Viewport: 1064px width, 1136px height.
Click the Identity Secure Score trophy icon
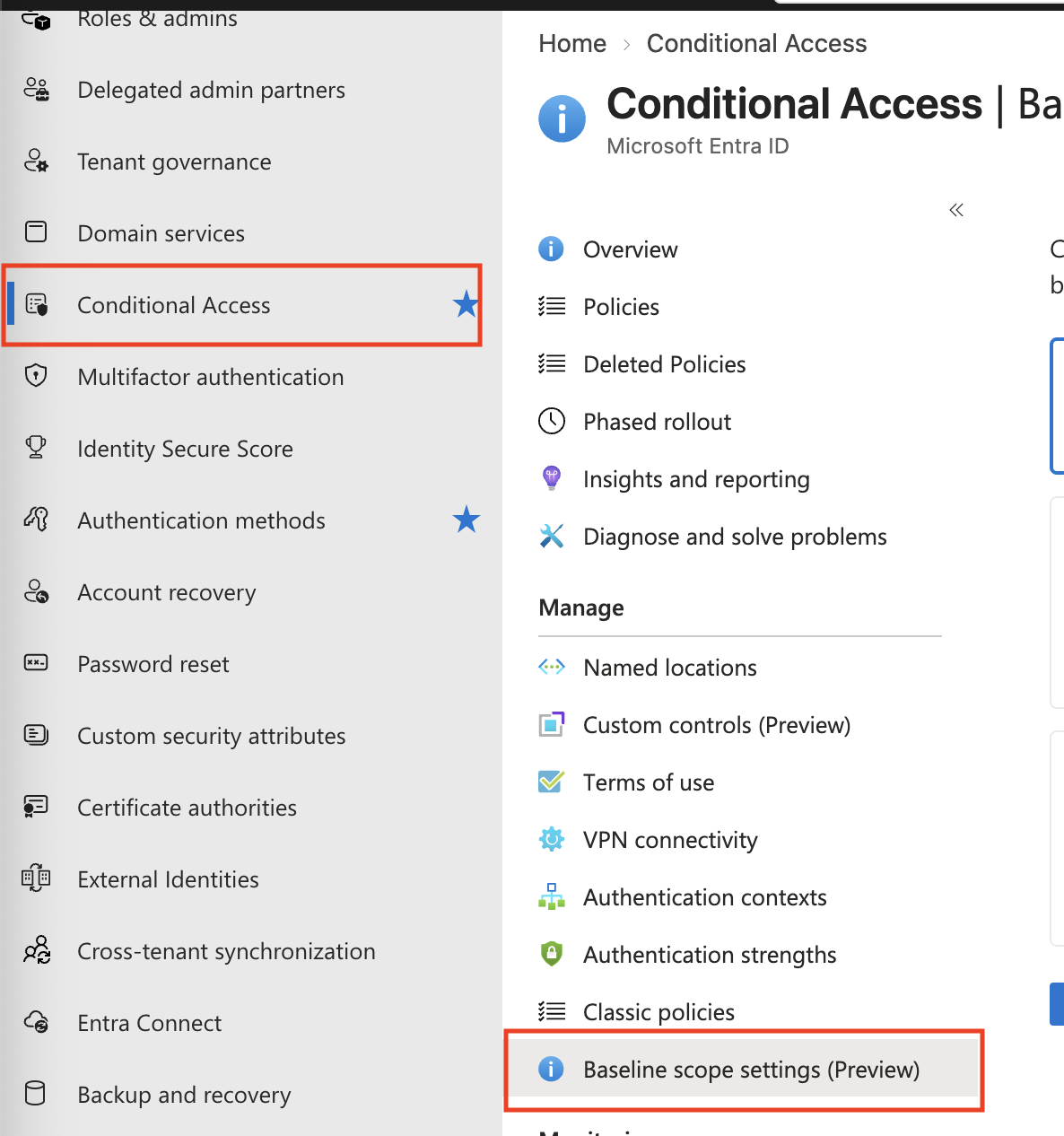click(36, 447)
